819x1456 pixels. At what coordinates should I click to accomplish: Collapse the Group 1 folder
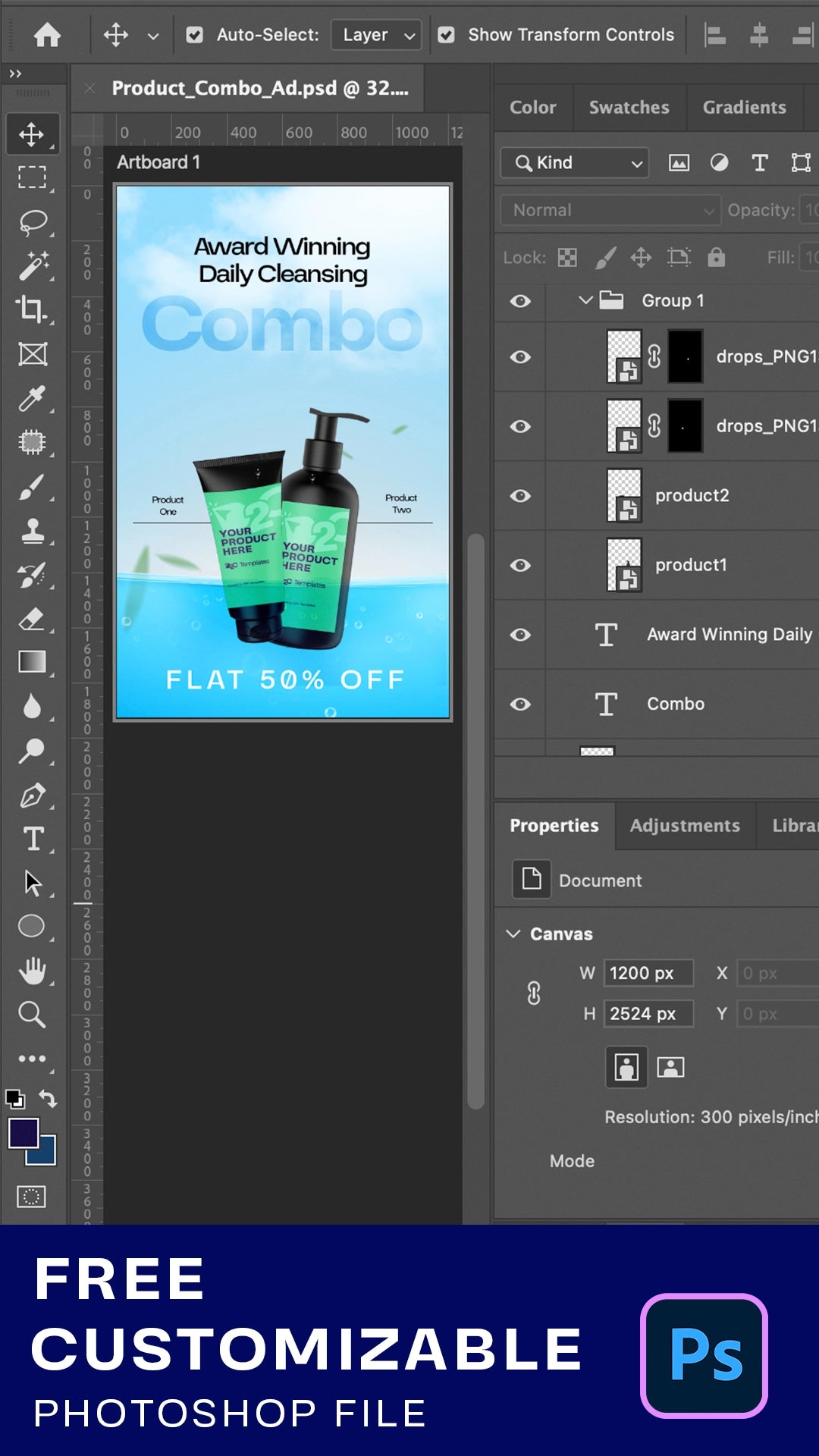(585, 300)
